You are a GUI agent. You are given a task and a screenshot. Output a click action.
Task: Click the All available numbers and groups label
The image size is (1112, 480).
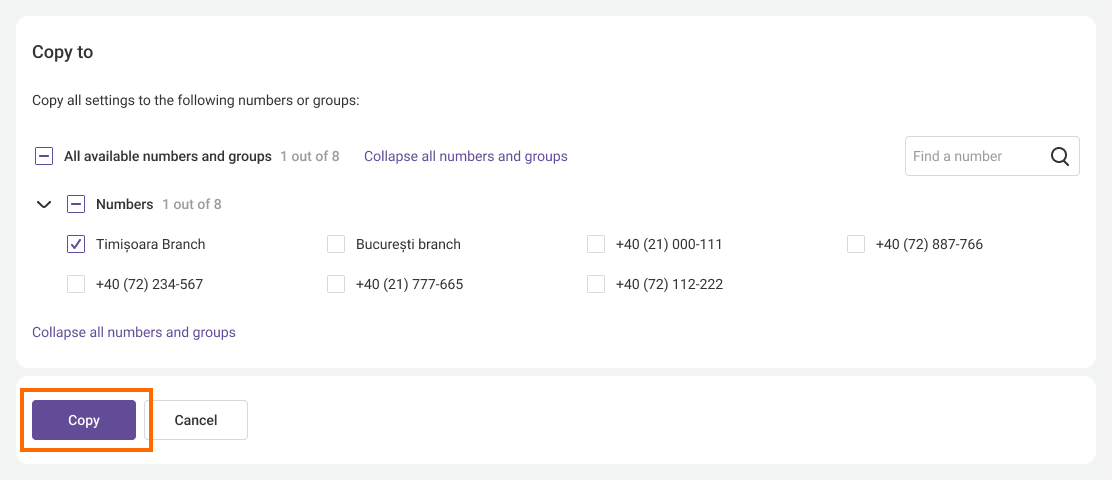[x=168, y=156]
